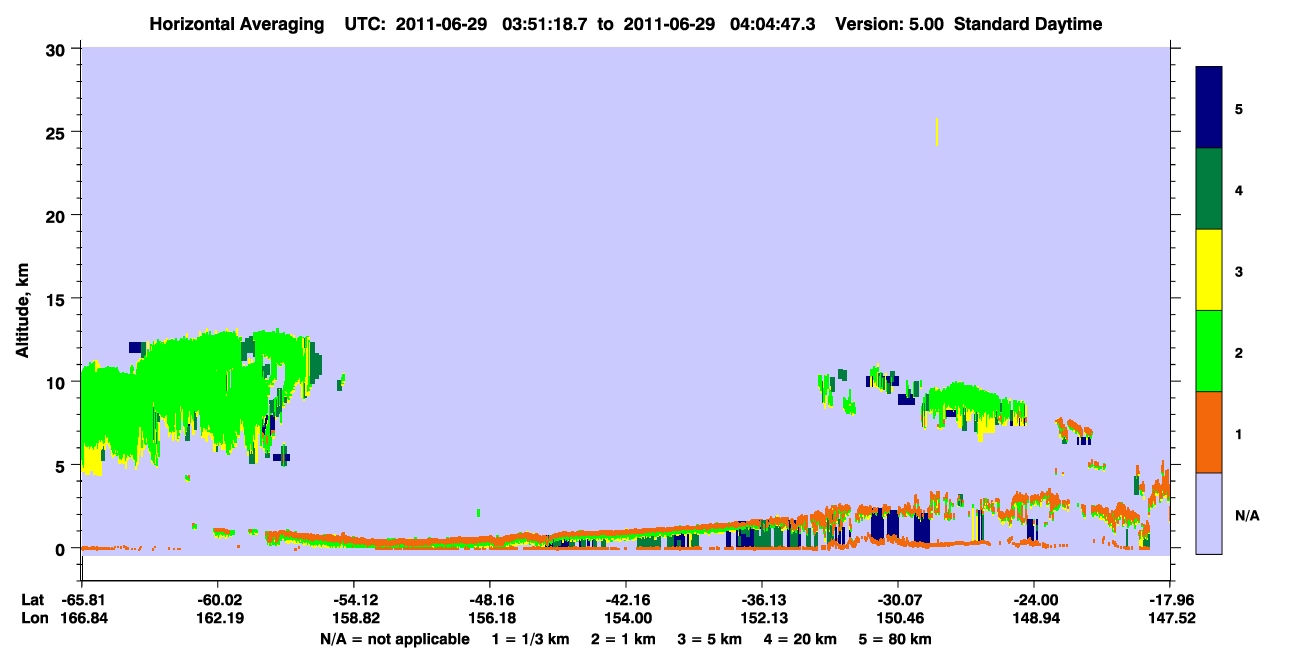Click the latitude value -17.96

point(1169,600)
